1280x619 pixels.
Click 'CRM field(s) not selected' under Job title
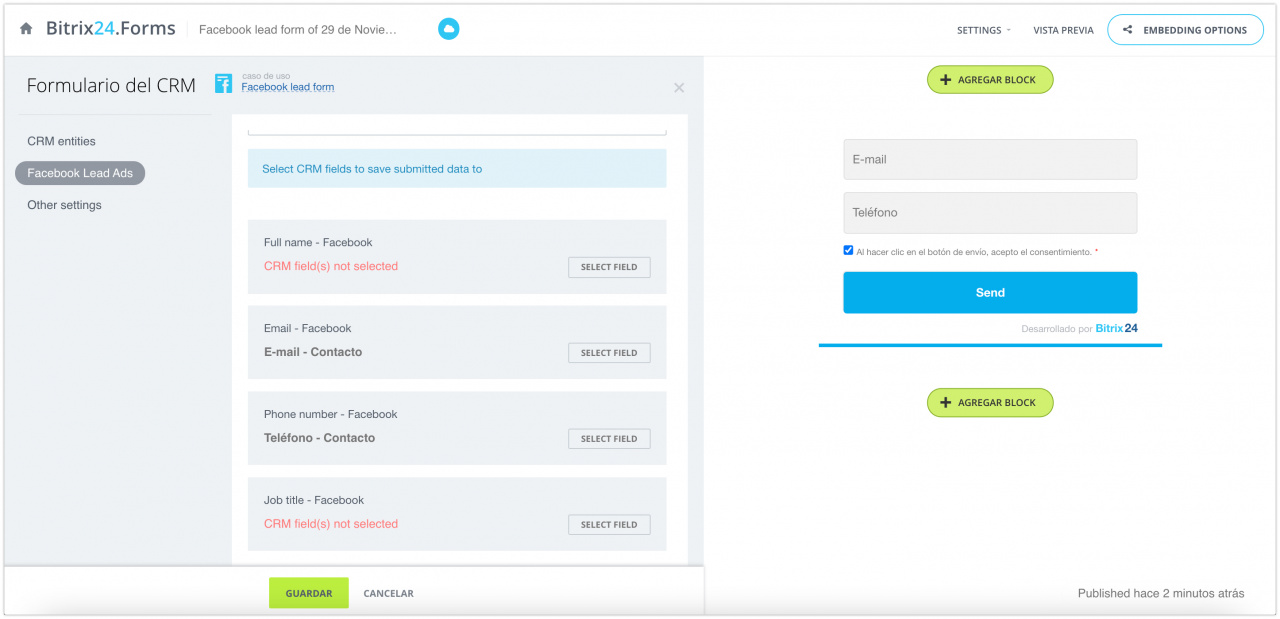[x=331, y=524]
